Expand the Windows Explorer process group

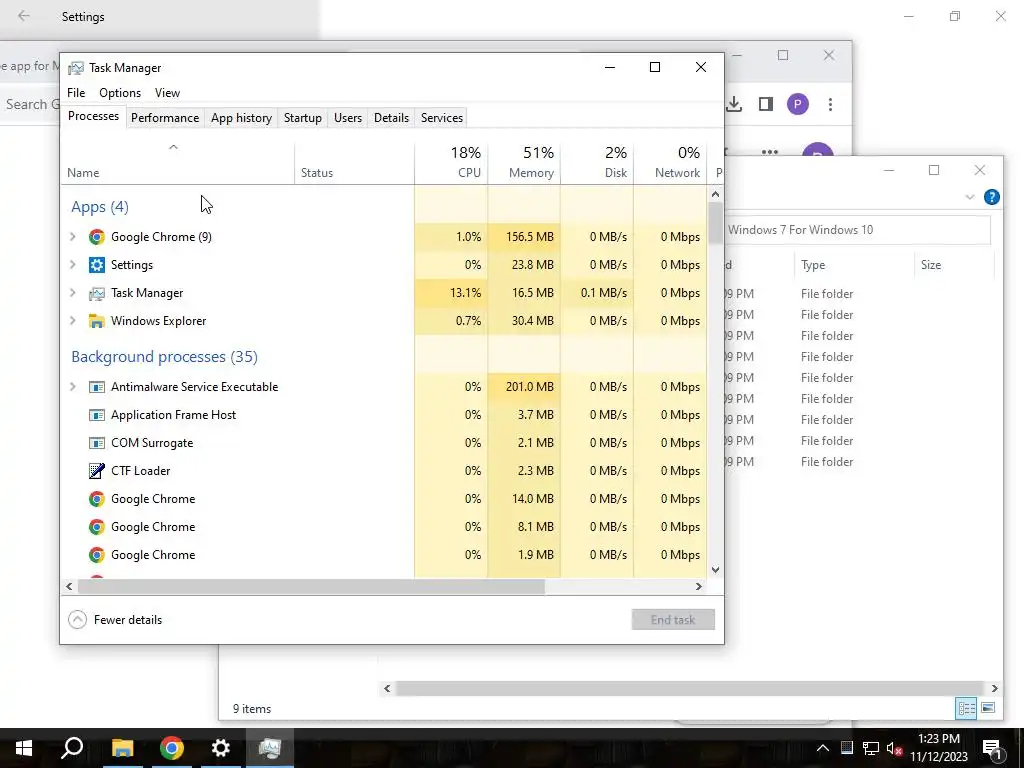coord(73,321)
